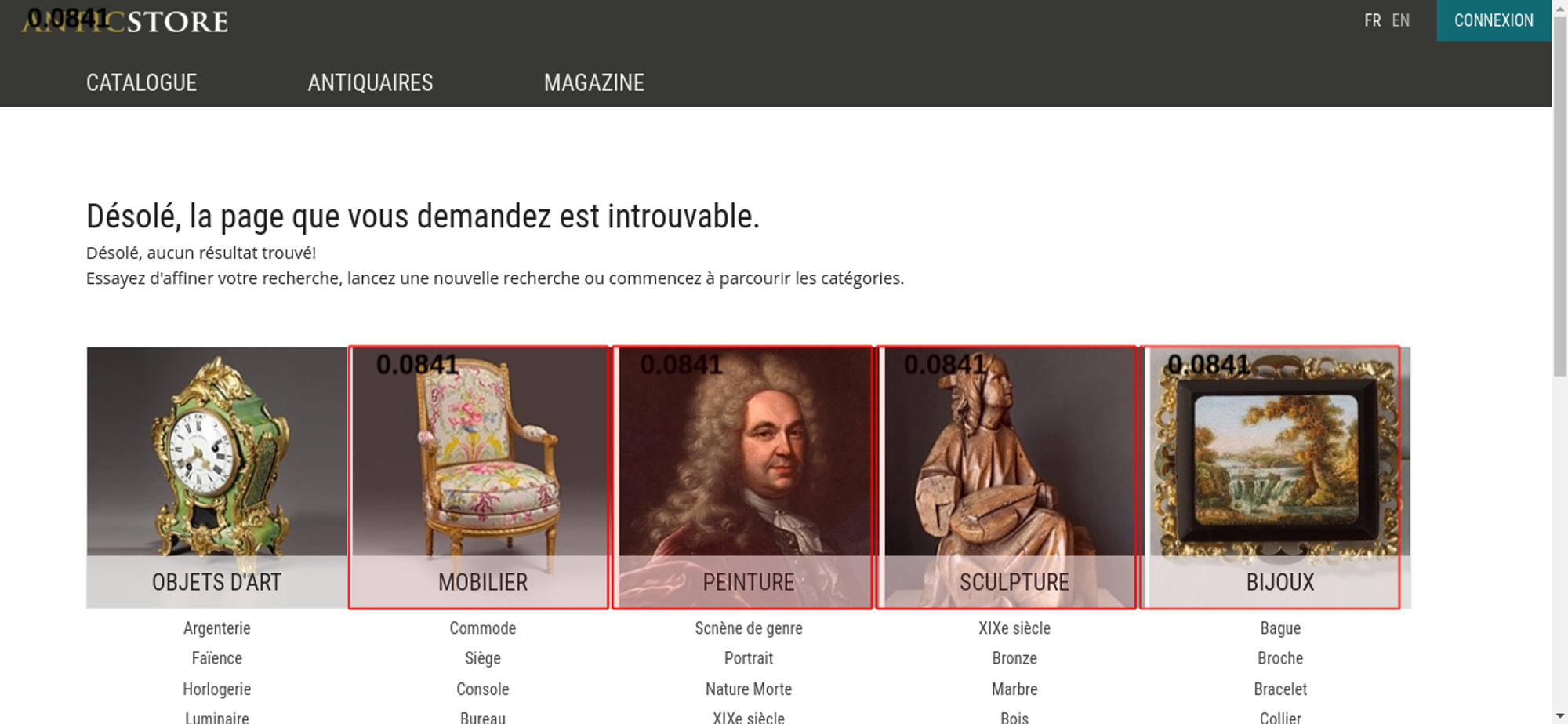The image size is (1568, 724).
Task: Click the Connexion button
Action: pyautogui.click(x=1494, y=20)
